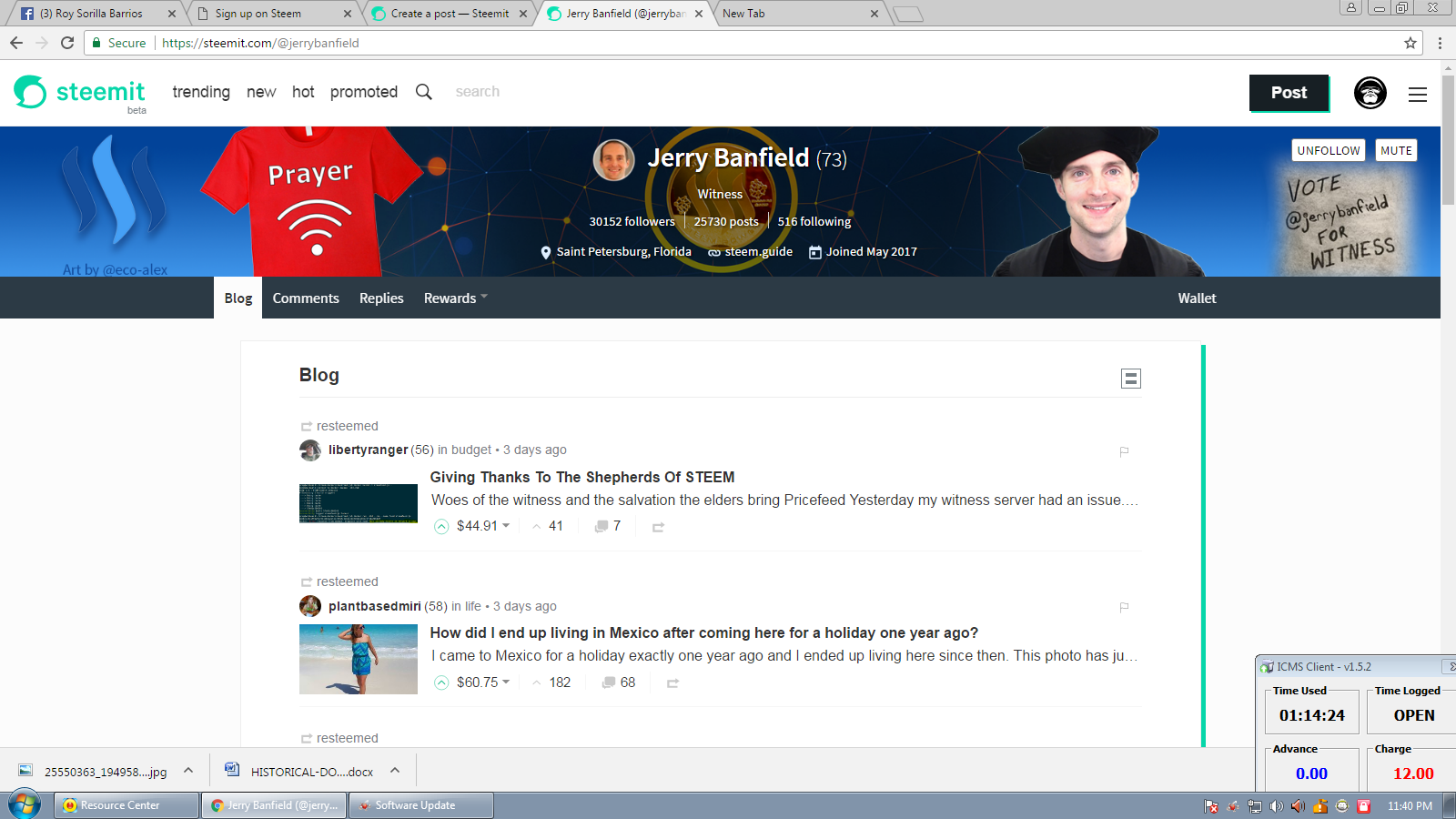Click UNFOLLOW button
This screenshot has height=819, width=1456.
tap(1329, 150)
